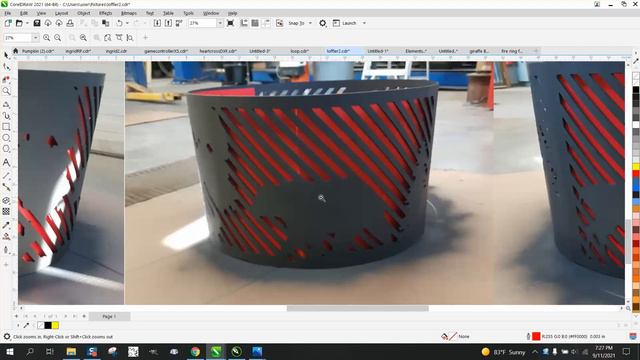
Task: Open the Edit menu
Action: pos(24,13)
